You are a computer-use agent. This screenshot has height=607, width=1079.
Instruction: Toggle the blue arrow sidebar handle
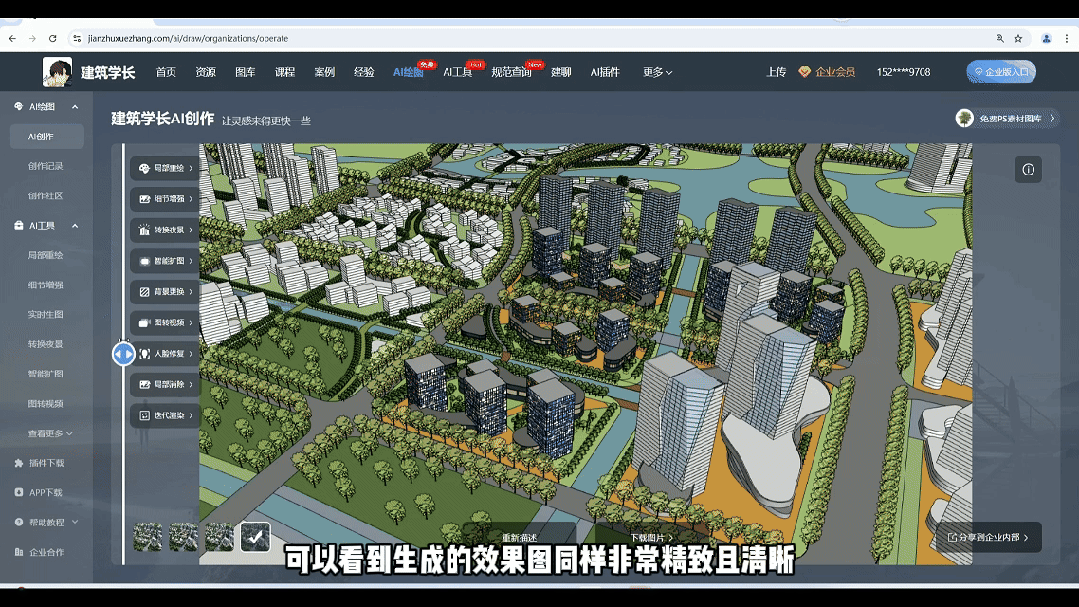(x=122, y=353)
